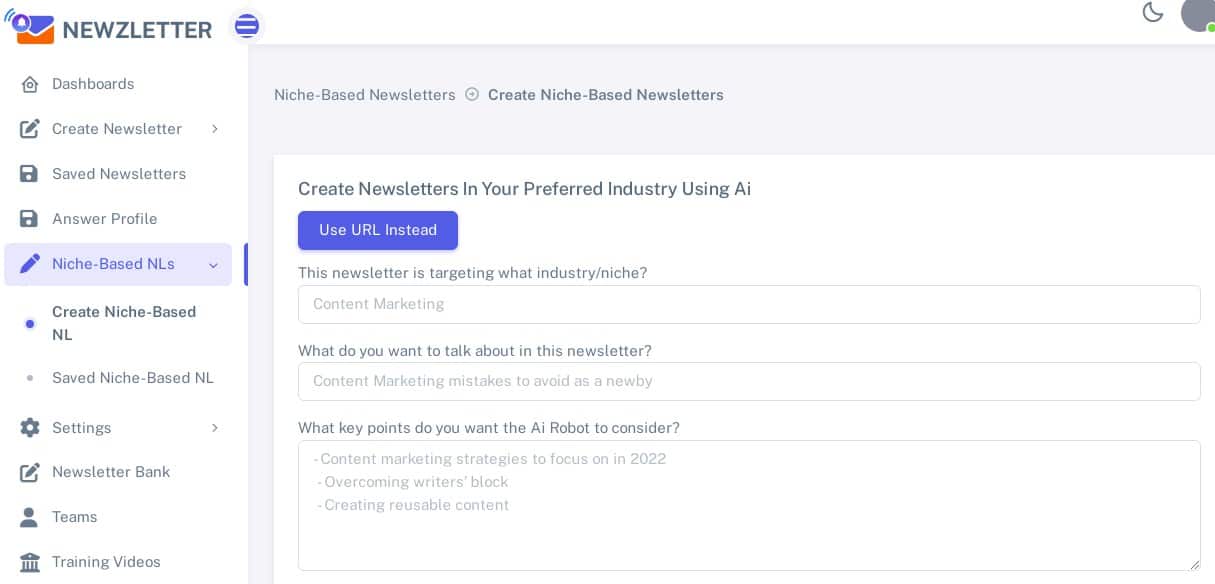Image resolution: width=1215 pixels, height=584 pixels.
Task: Switch to dark mode with moon icon
Action: click(x=1153, y=13)
